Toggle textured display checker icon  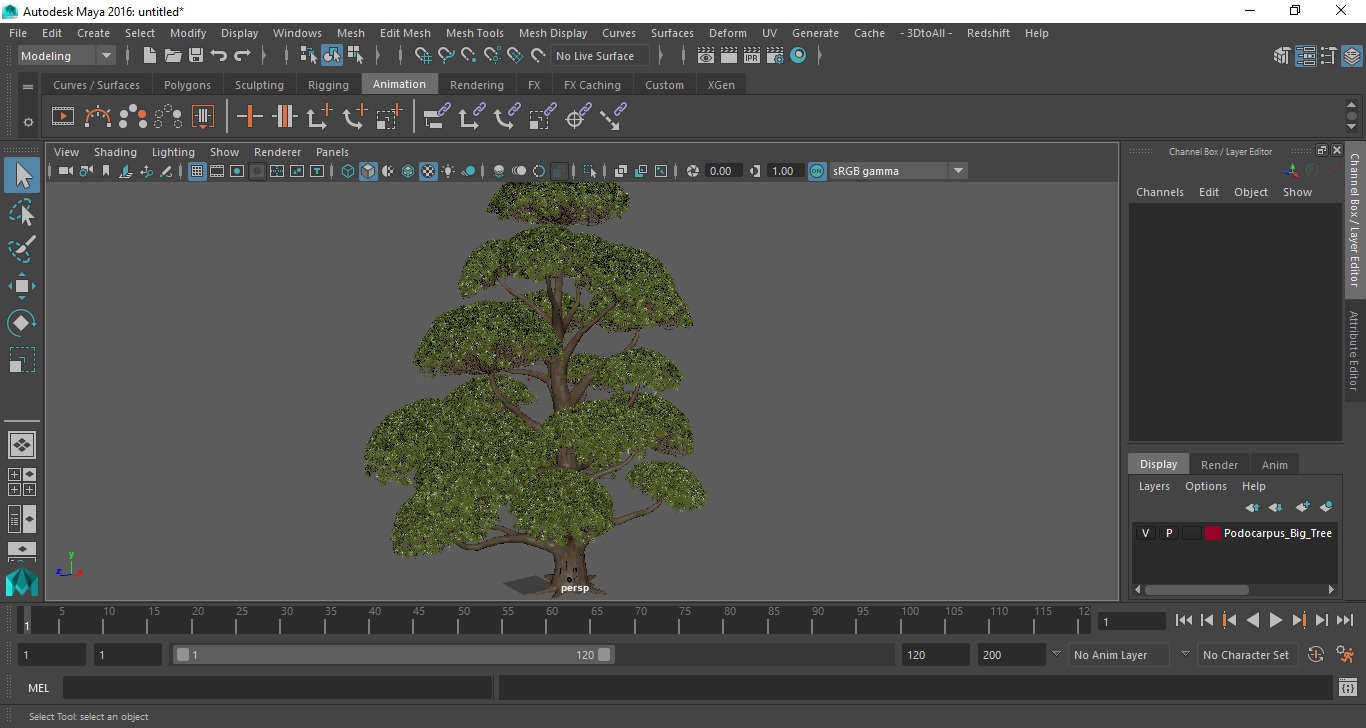pyautogui.click(x=428, y=171)
